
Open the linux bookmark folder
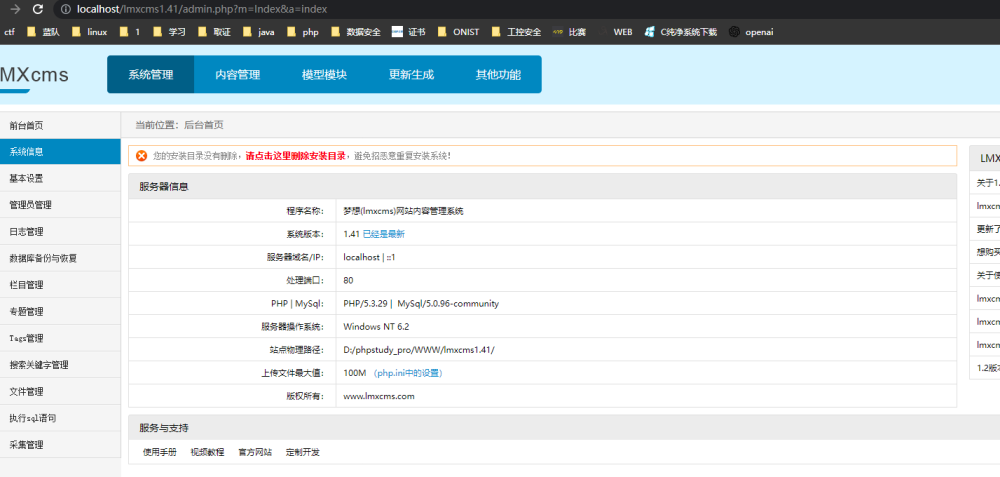[x=89, y=32]
